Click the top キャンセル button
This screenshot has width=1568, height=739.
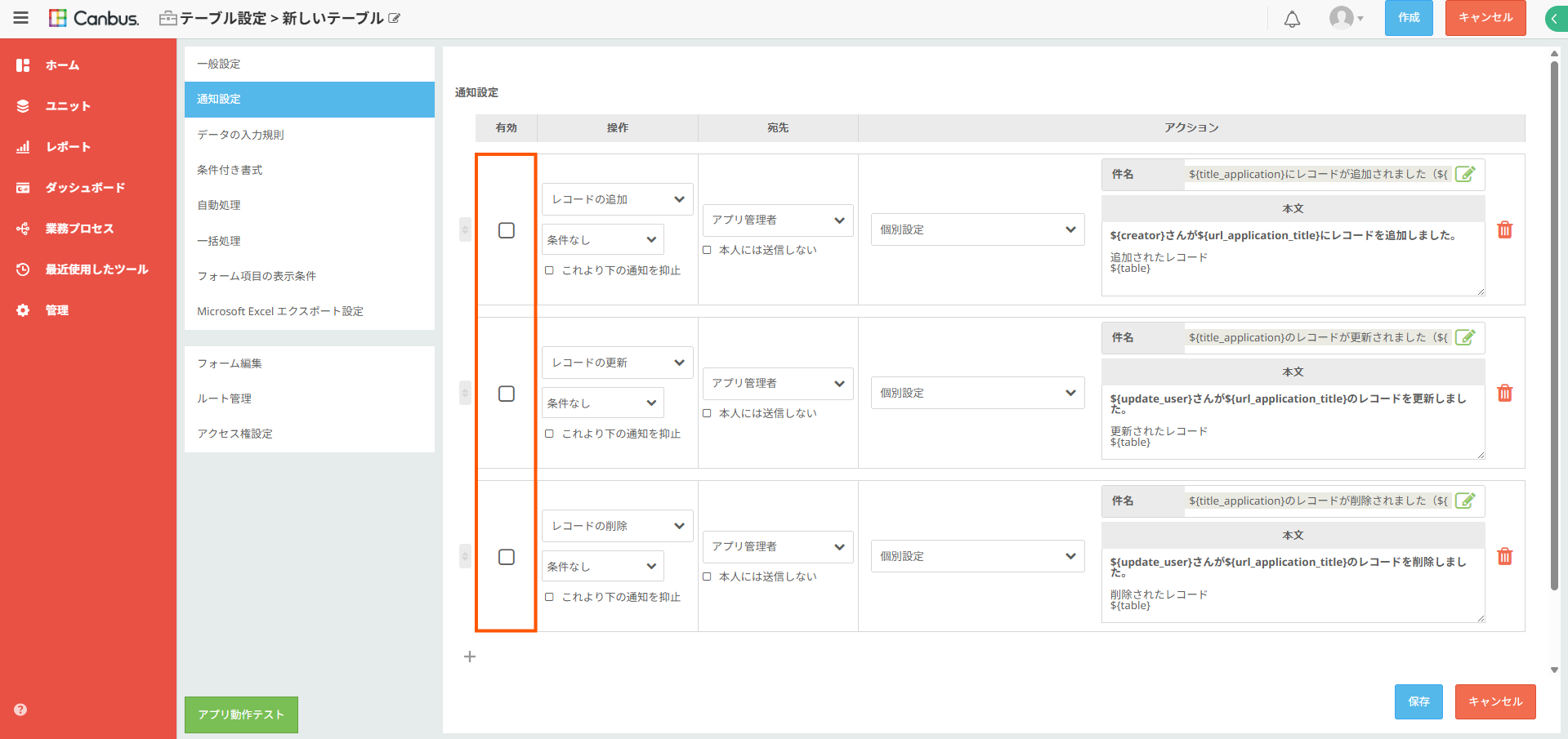tap(1485, 18)
